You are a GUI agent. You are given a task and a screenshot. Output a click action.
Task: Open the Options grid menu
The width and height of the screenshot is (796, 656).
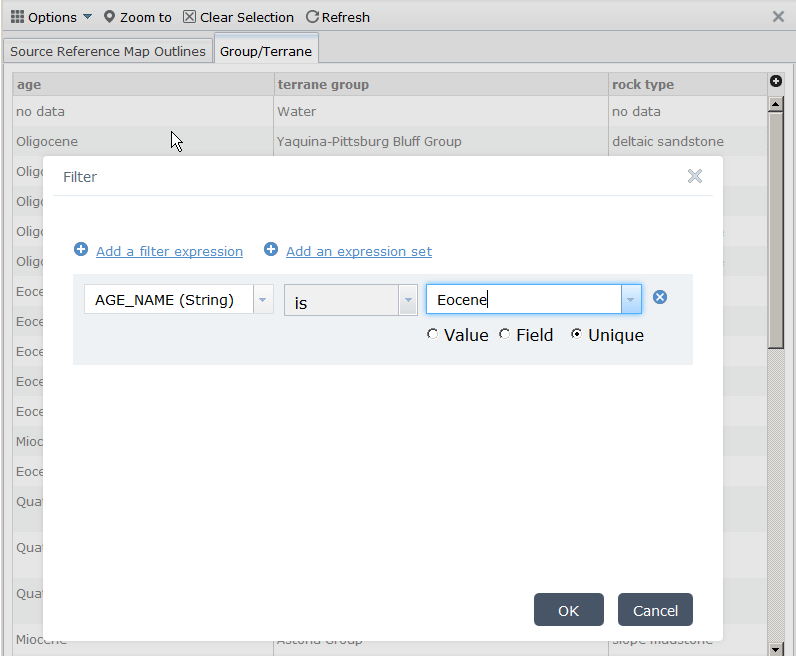pos(17,17)
